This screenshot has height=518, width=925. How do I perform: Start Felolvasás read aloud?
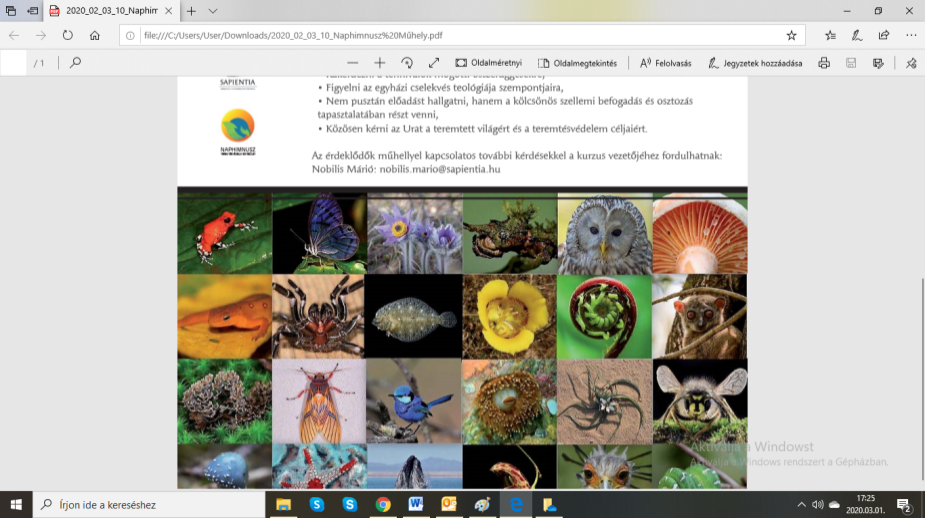point(665,63)
